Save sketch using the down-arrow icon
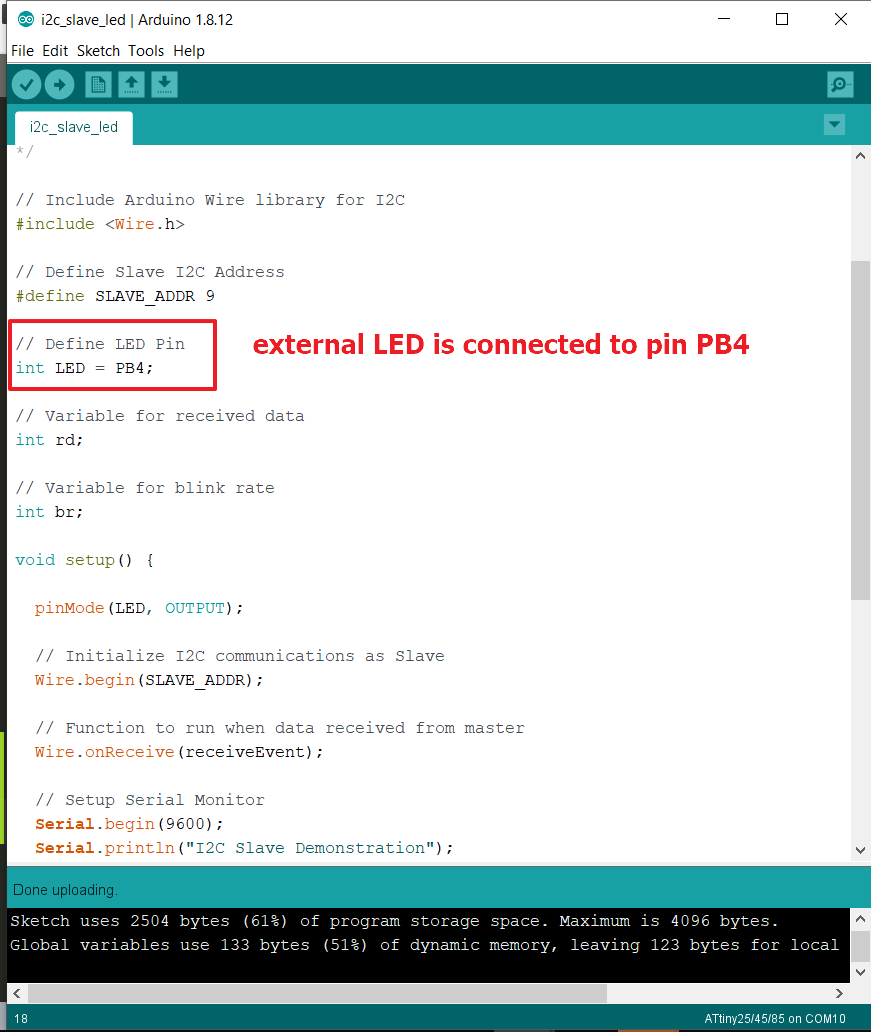This screenshot has height=1032, width=871. pos(165,85)
